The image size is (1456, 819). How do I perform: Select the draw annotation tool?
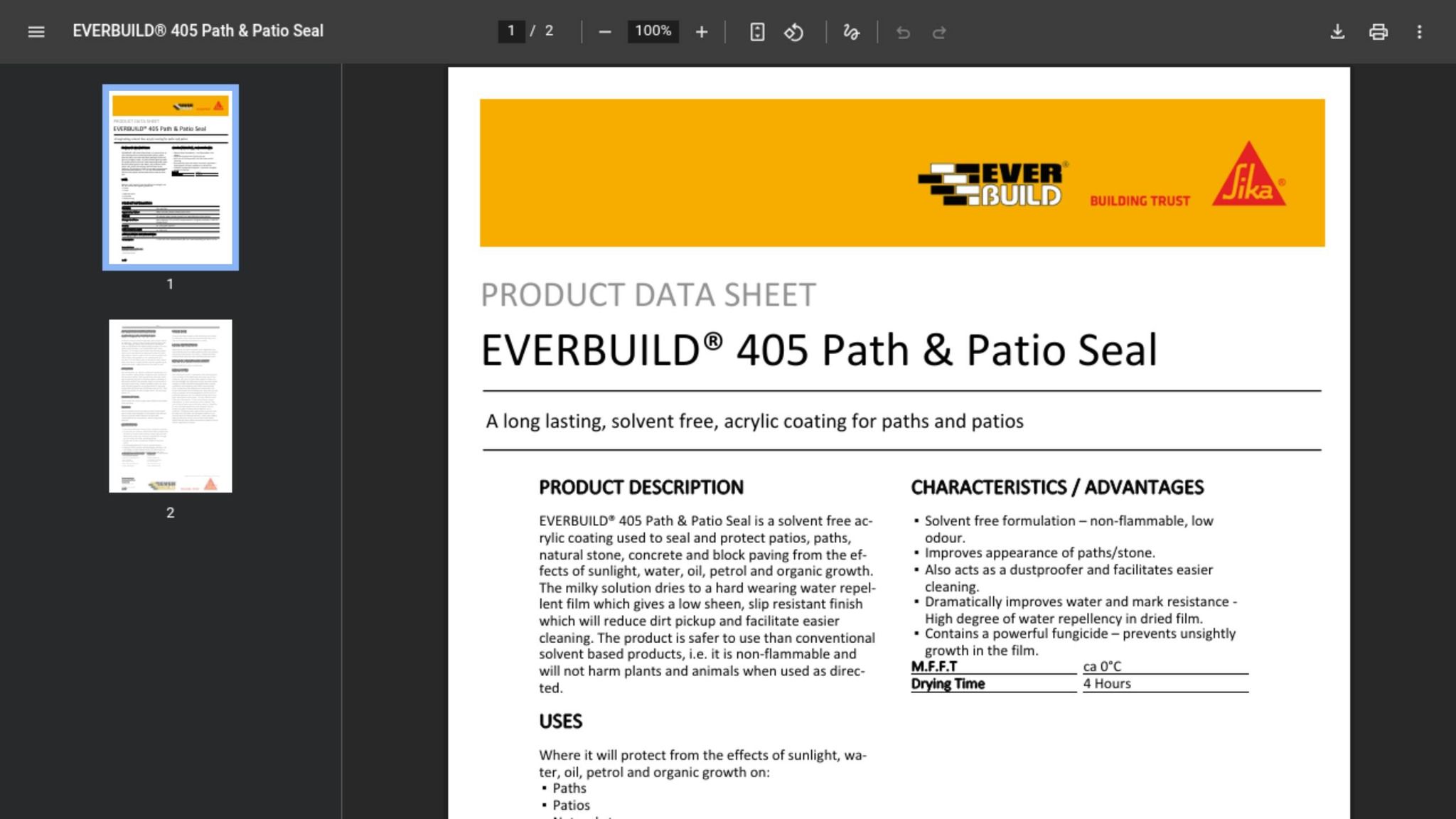[851, 32]
